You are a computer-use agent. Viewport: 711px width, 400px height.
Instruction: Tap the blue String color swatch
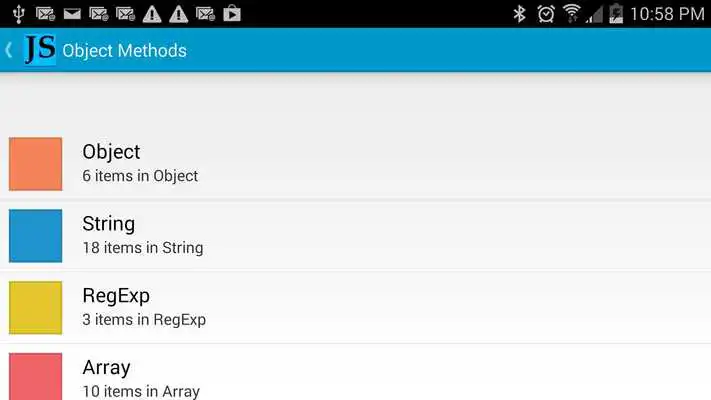click(x=36, y=236)
